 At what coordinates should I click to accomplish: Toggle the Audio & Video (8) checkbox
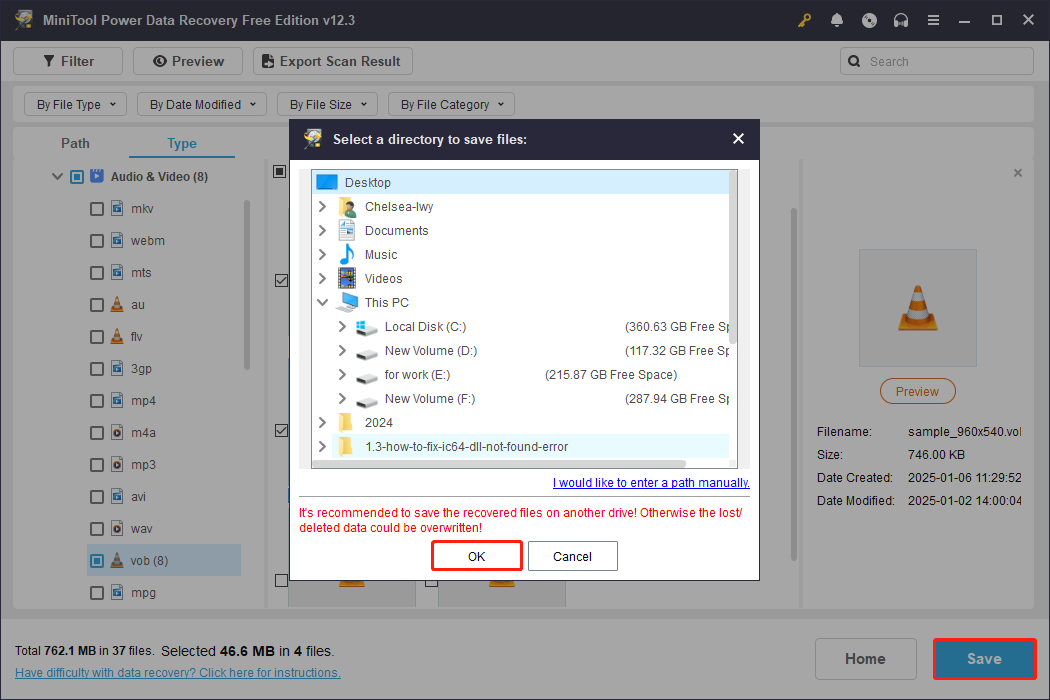tap(77, 177)
